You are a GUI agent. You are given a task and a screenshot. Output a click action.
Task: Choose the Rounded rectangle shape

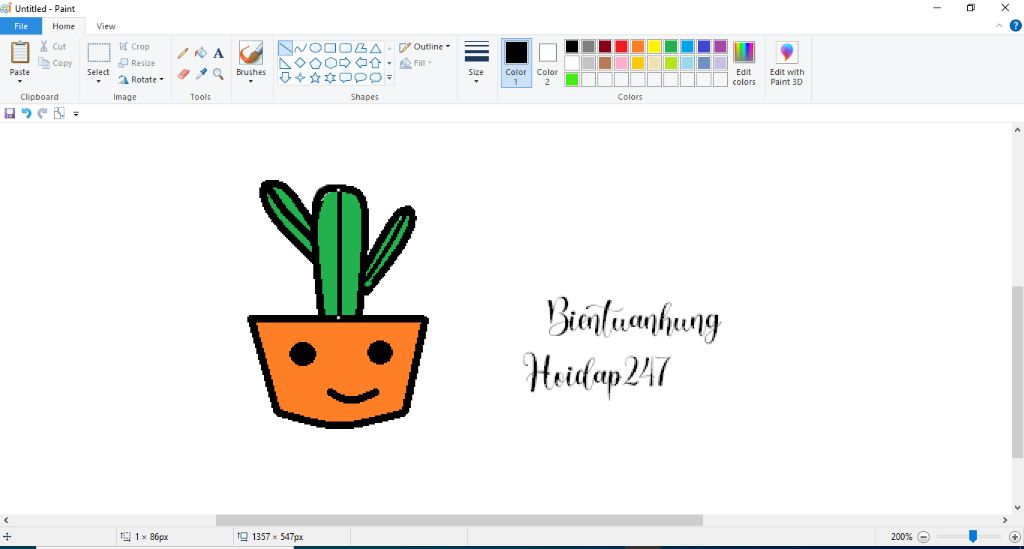[345, 48]
